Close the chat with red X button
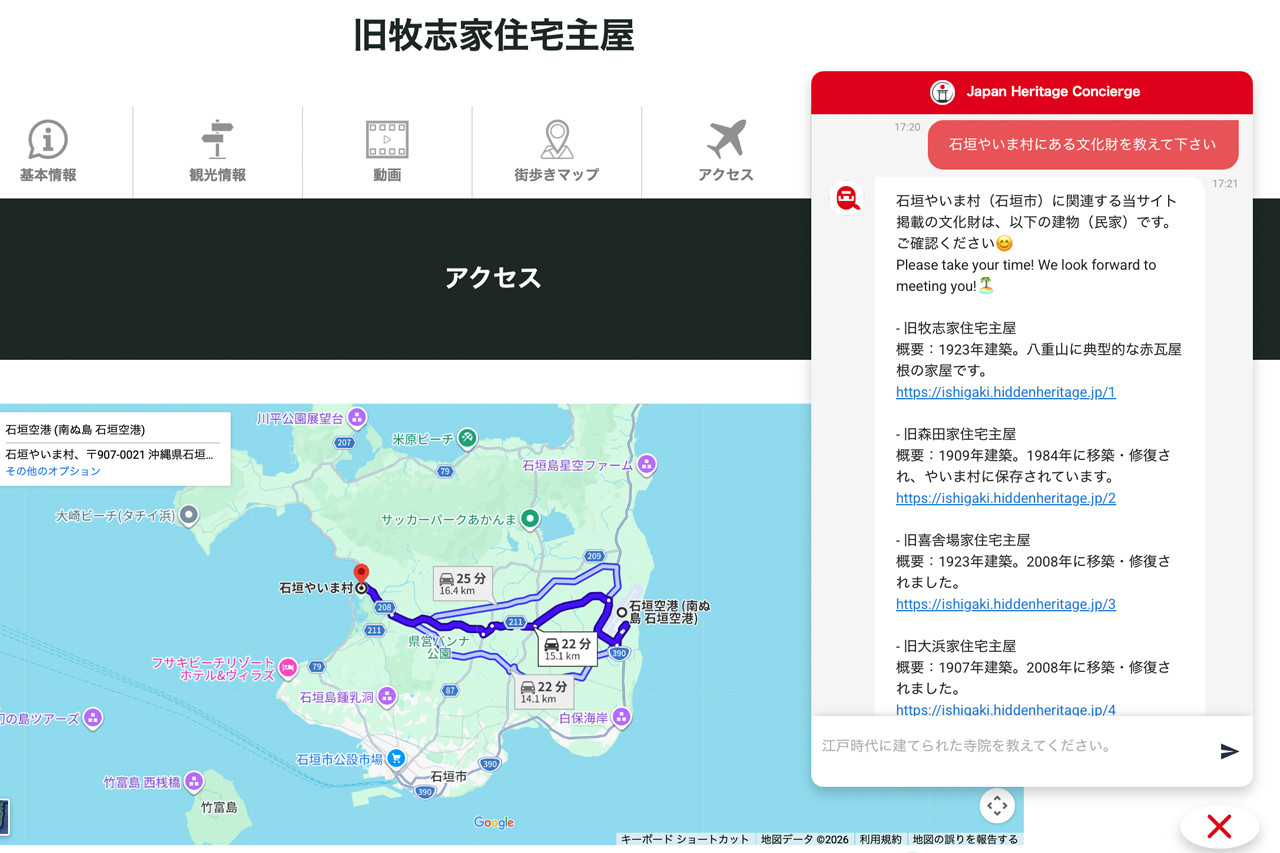The height and width of the screenshot is (853, 1280). click(x=1218, y=826)
